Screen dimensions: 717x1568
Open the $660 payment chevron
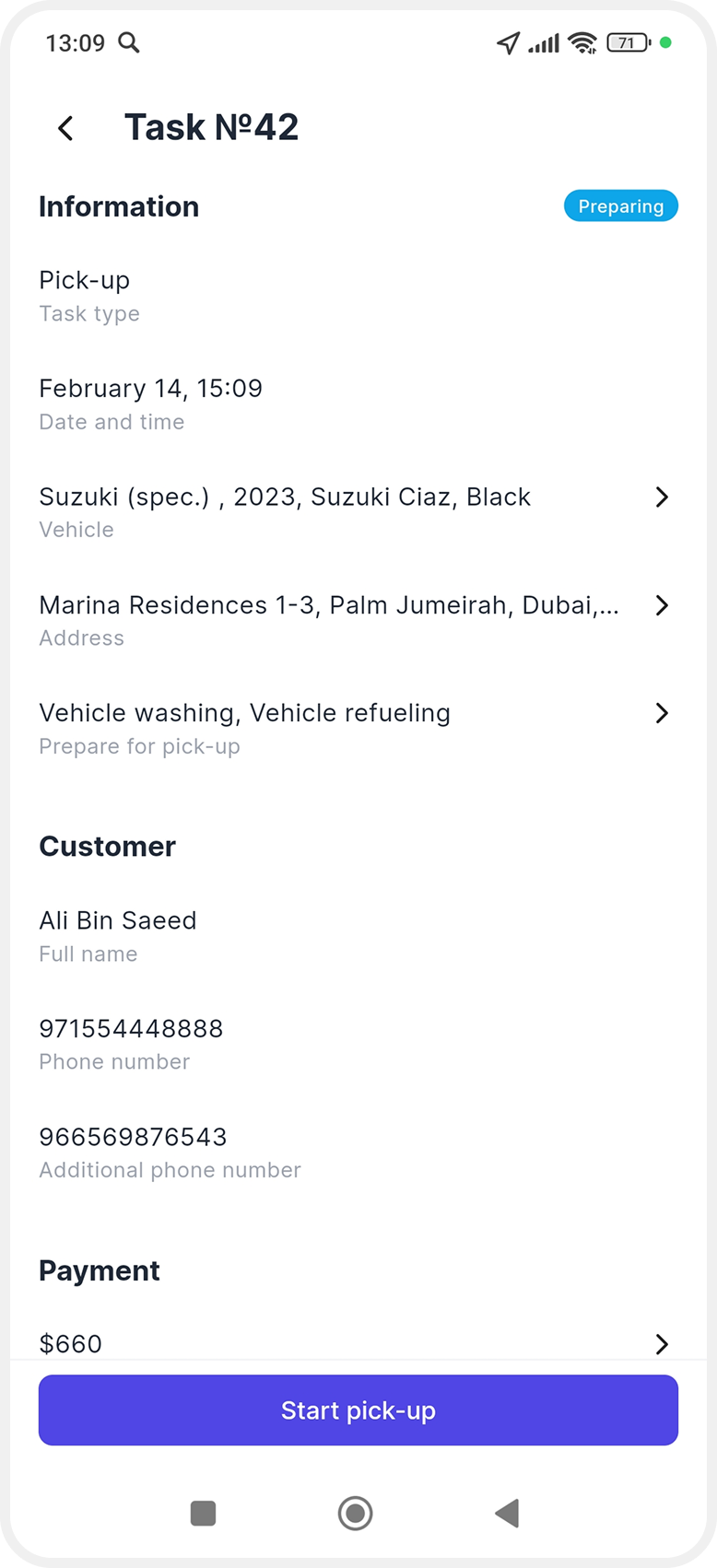[662, 1344]
